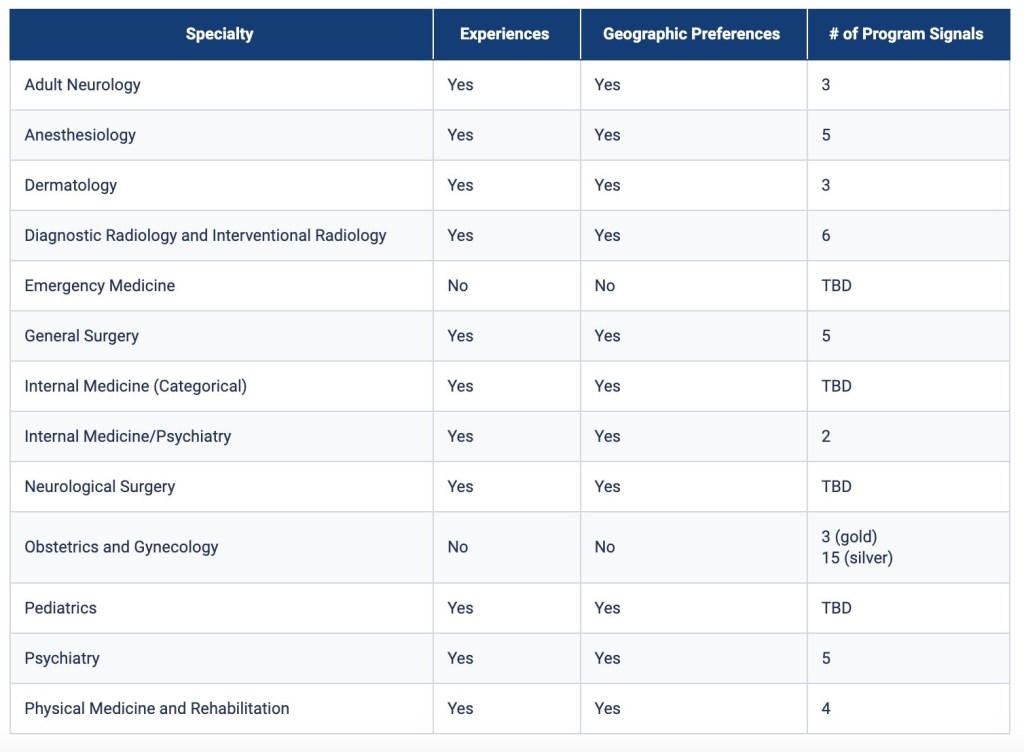Select Internal Medicine (Categorical) row label
Image resolution: width=1024 pixels, height=752 pixels.
tap(135, 386)
